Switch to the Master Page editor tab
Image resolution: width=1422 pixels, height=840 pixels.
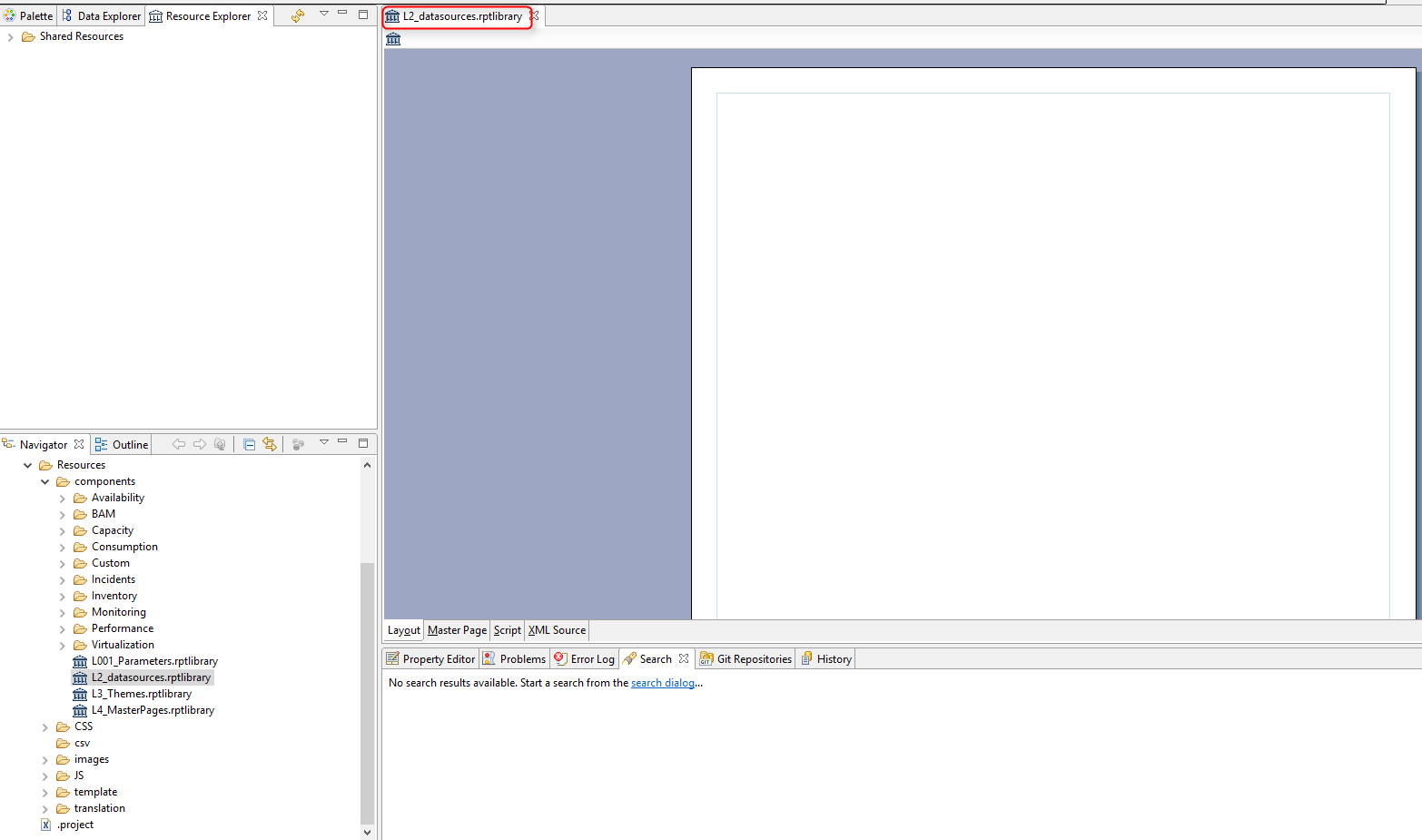click(x=457, y=629)
